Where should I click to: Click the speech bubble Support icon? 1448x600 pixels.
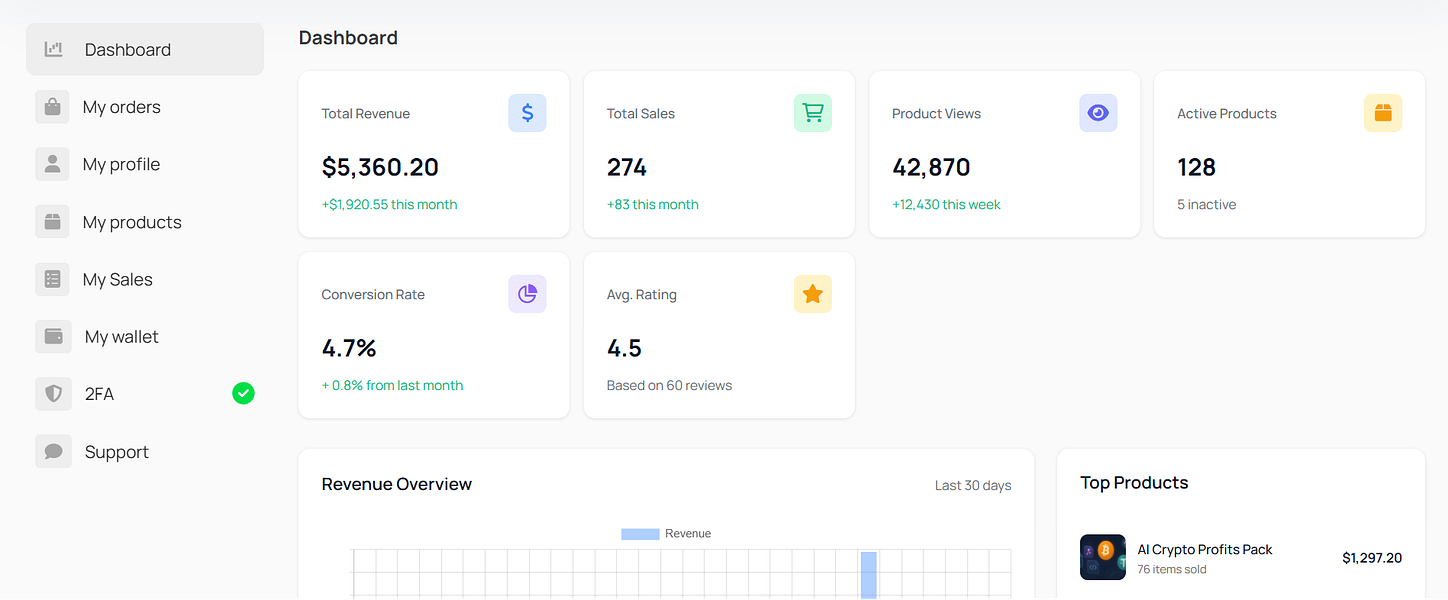[x=53, y=452]
